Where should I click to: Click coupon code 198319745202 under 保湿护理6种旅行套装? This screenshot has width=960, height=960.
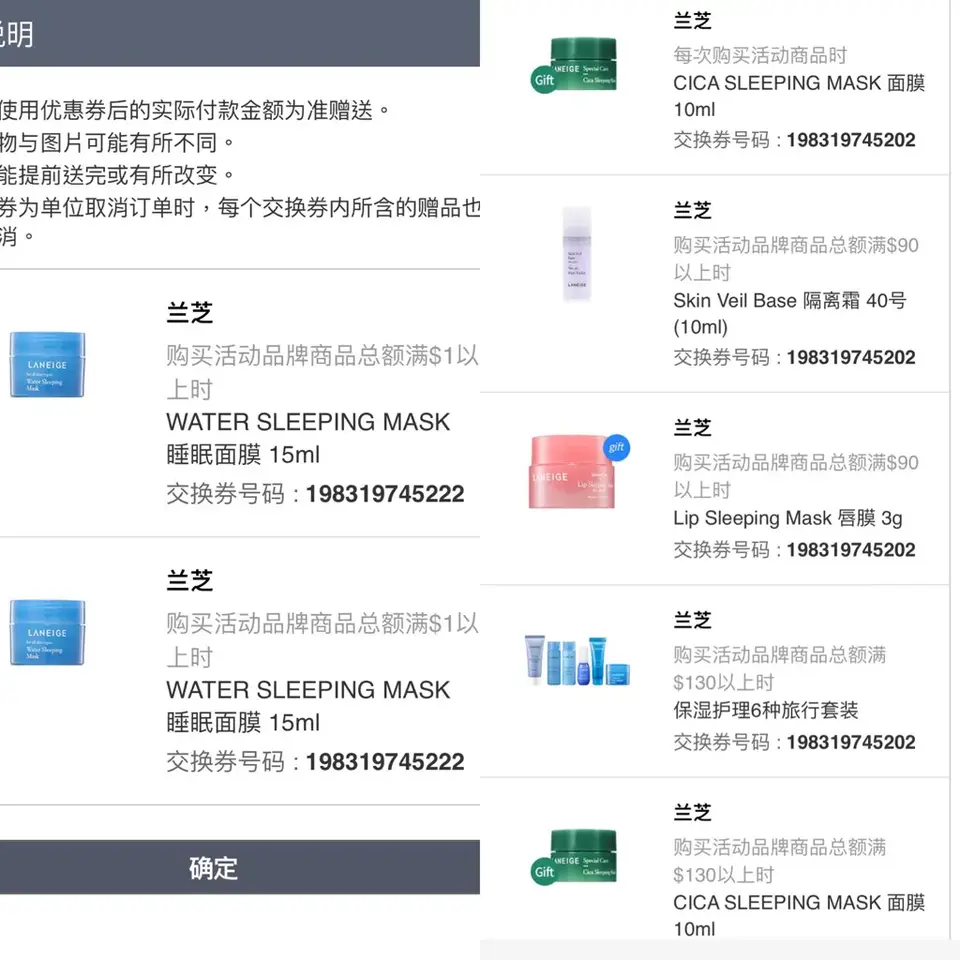[x=851, y=742]
